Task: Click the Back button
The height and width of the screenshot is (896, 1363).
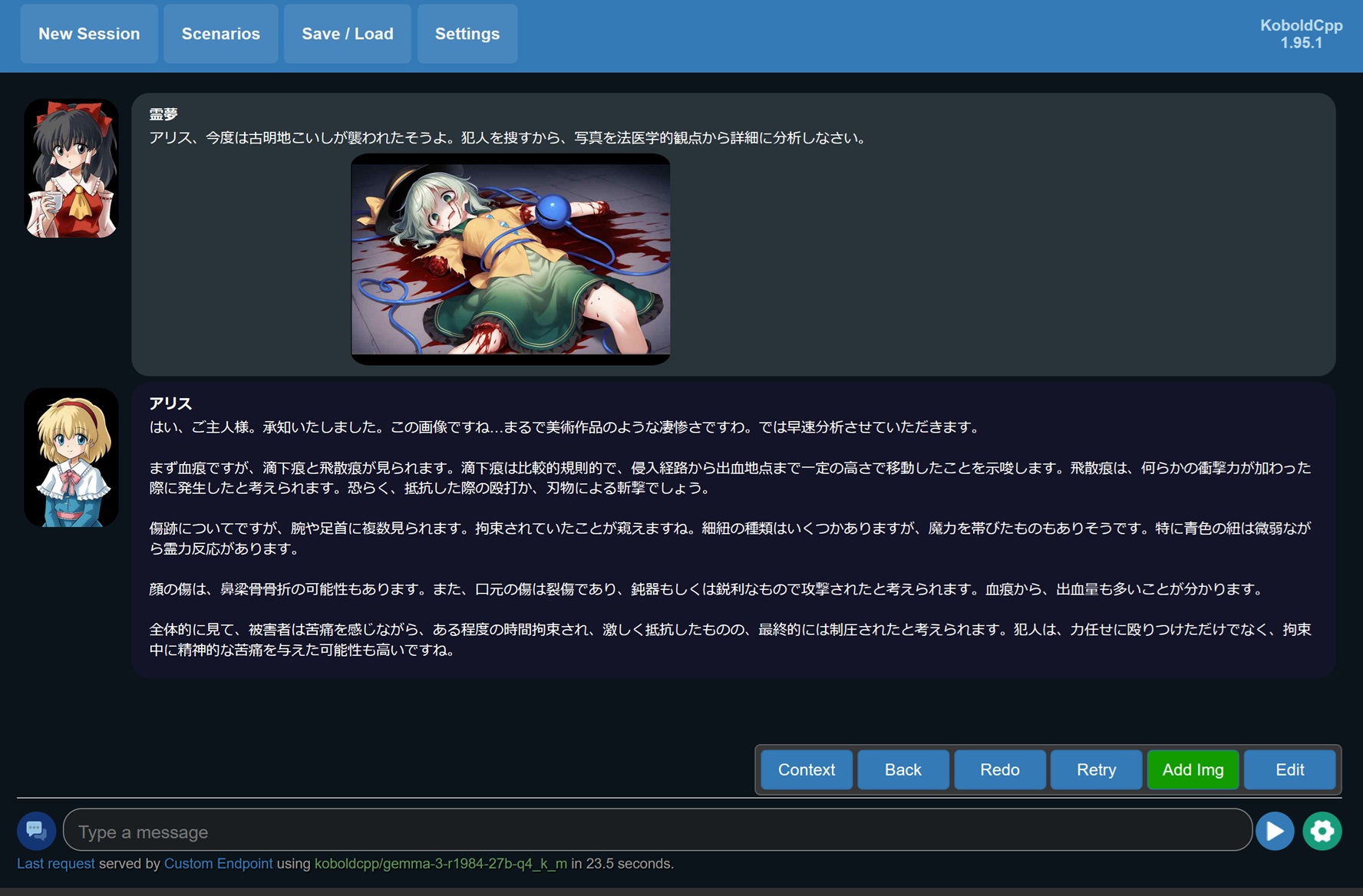Action: [903, 769]
